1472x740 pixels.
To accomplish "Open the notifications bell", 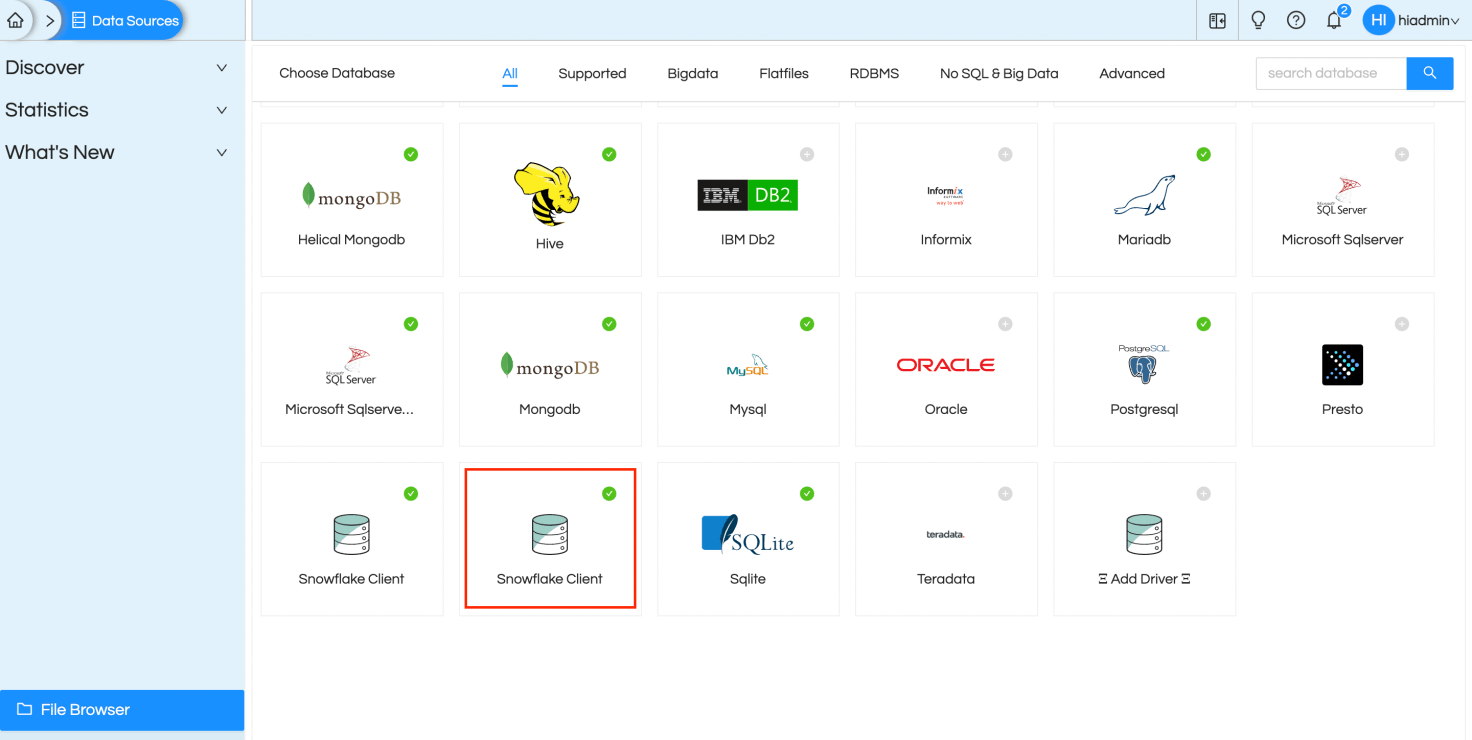I will pyautogui.click(x=1334, y=20).
